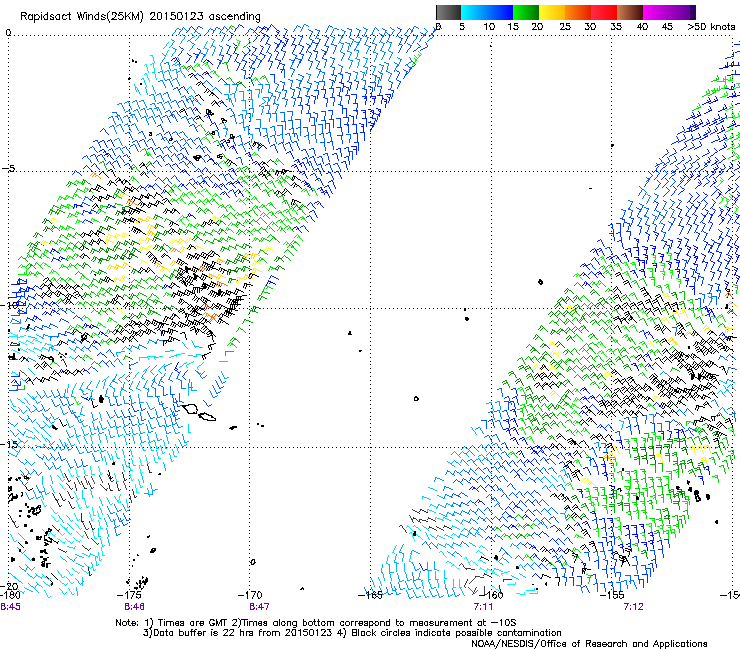Click the '10' legend tick label
Image resolution: width=740 pixels, height=650 pixels.
tap(489, 27)
